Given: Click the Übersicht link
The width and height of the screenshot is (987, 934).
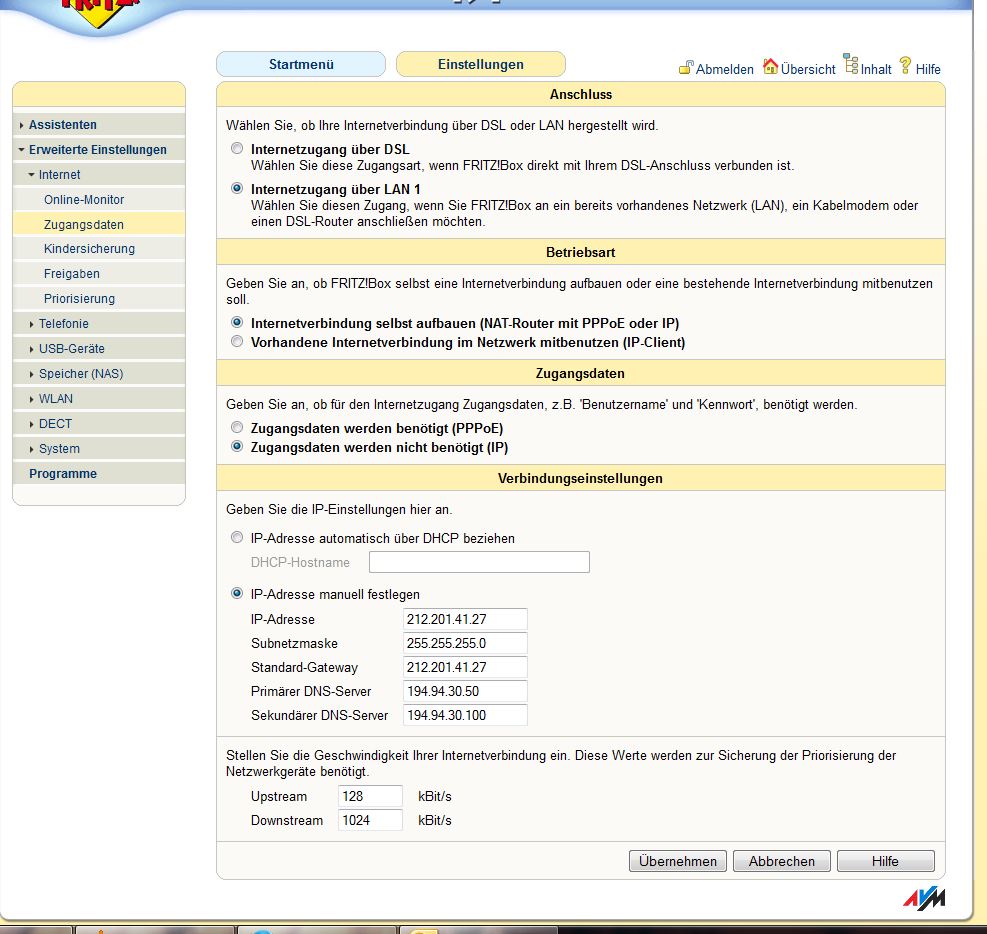Looking at the screenshot, I should 808,69.
